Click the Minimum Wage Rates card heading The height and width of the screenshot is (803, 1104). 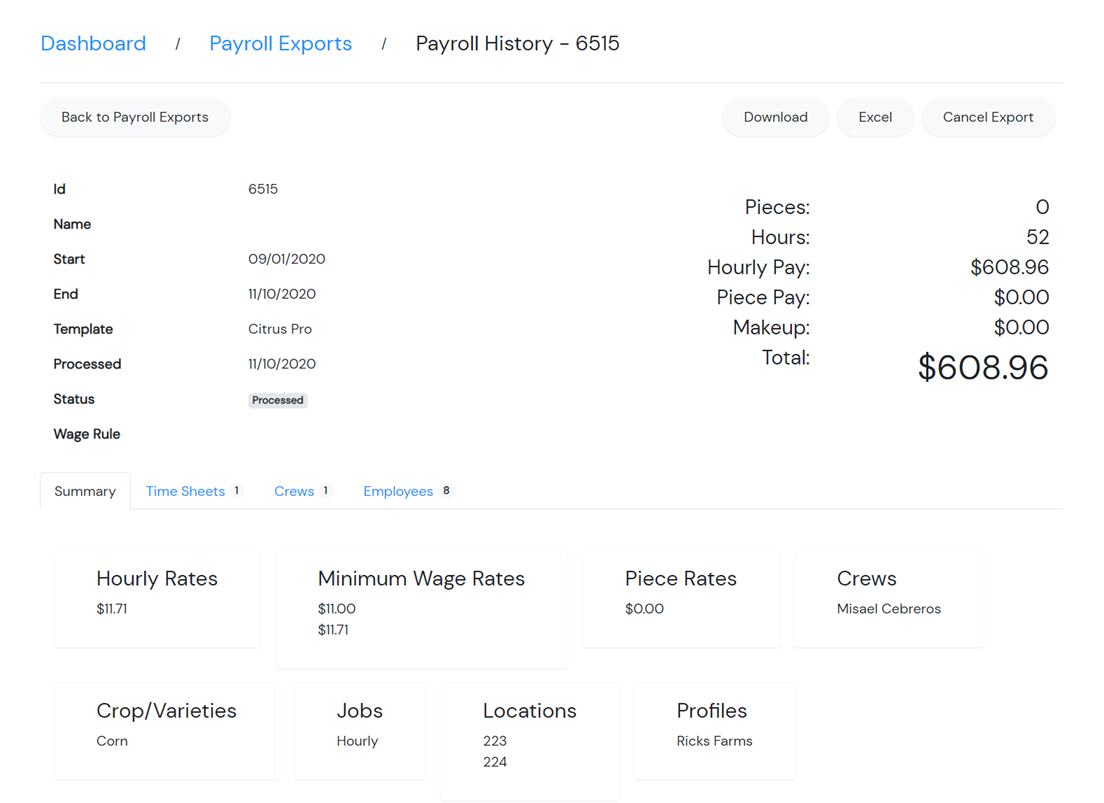(421, 578)
